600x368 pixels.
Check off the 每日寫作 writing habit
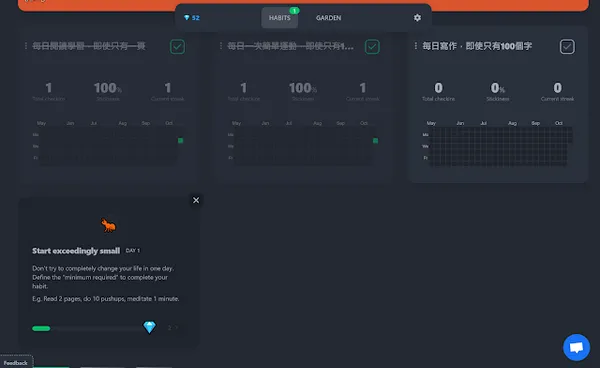pyautogui.click(x=567, y=47)
